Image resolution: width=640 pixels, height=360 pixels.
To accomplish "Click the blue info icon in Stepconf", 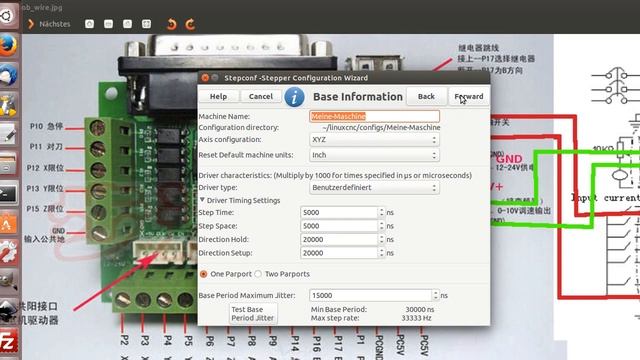I will (294, 97).
